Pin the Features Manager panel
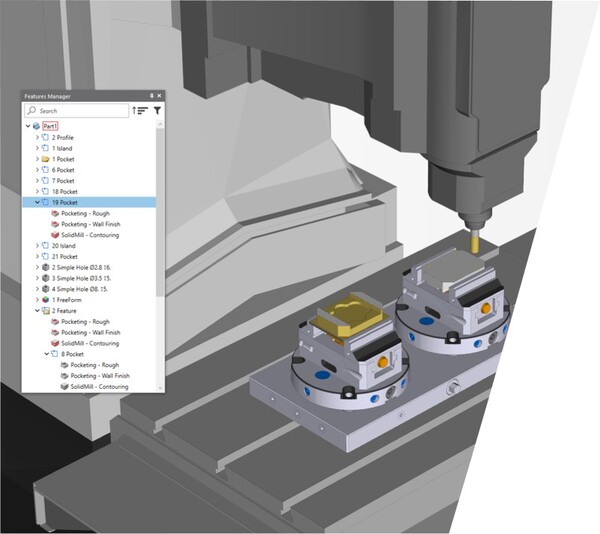The width and height of the screenshot is (600, 534). 151,96
